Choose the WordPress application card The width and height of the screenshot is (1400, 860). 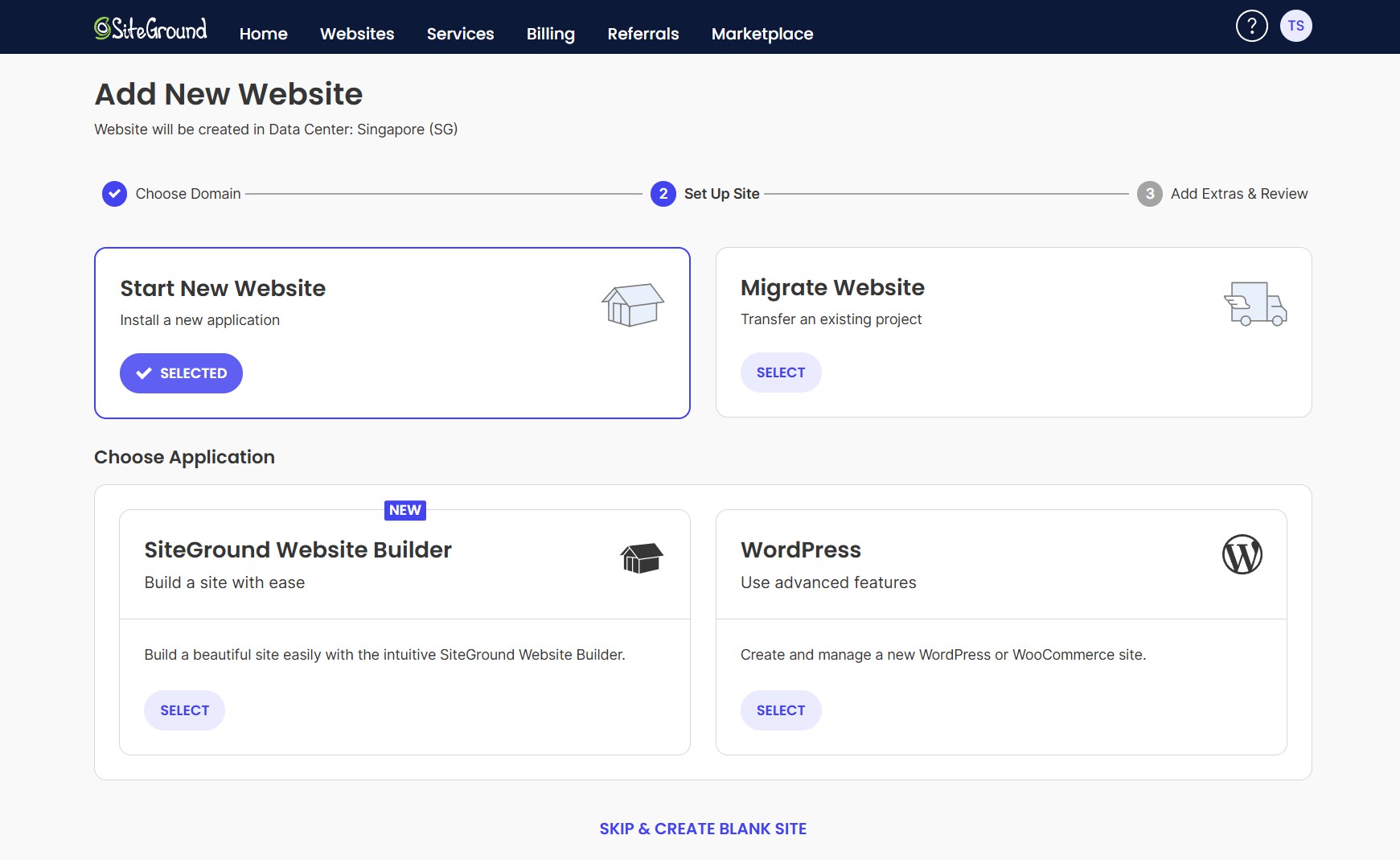[781, 710]
